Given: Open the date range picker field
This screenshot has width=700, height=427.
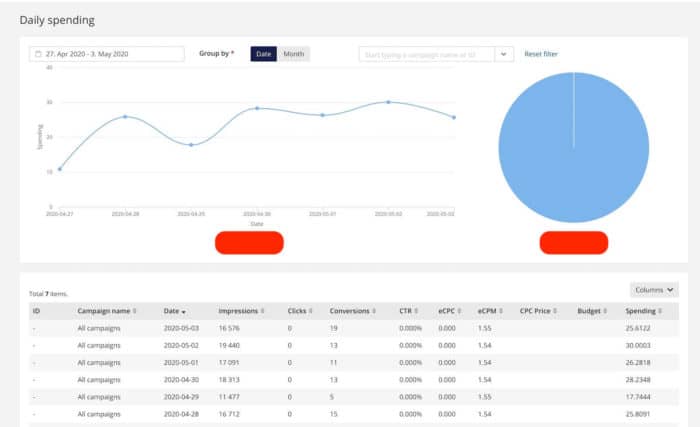Looking at the screenshot, I should click(x=107, y=54).
